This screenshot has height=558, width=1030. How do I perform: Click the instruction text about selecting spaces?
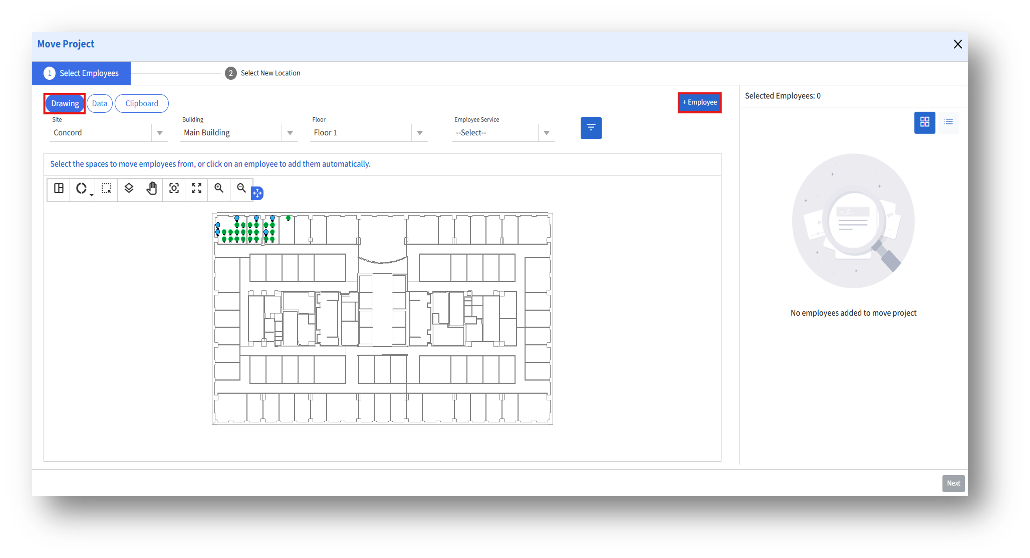[x=210, y=164]
